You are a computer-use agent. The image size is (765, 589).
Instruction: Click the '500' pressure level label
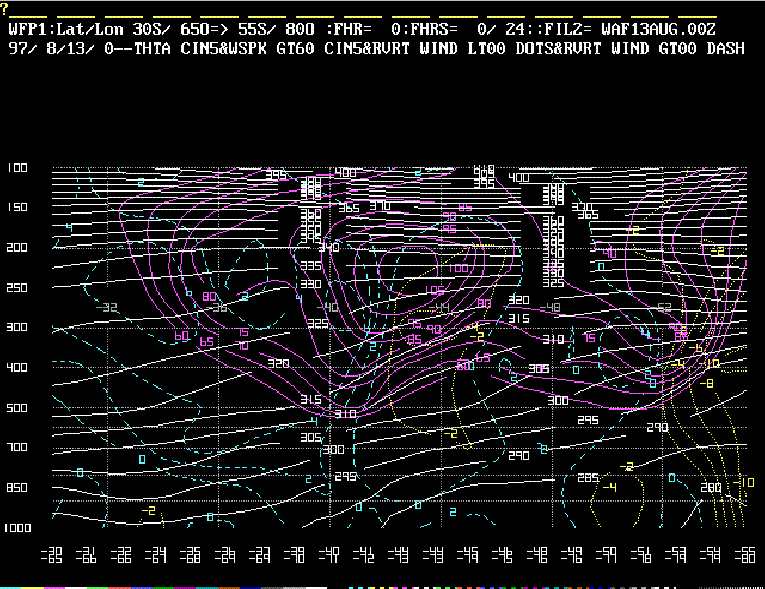pyautogui.click(x=17, y=407)
